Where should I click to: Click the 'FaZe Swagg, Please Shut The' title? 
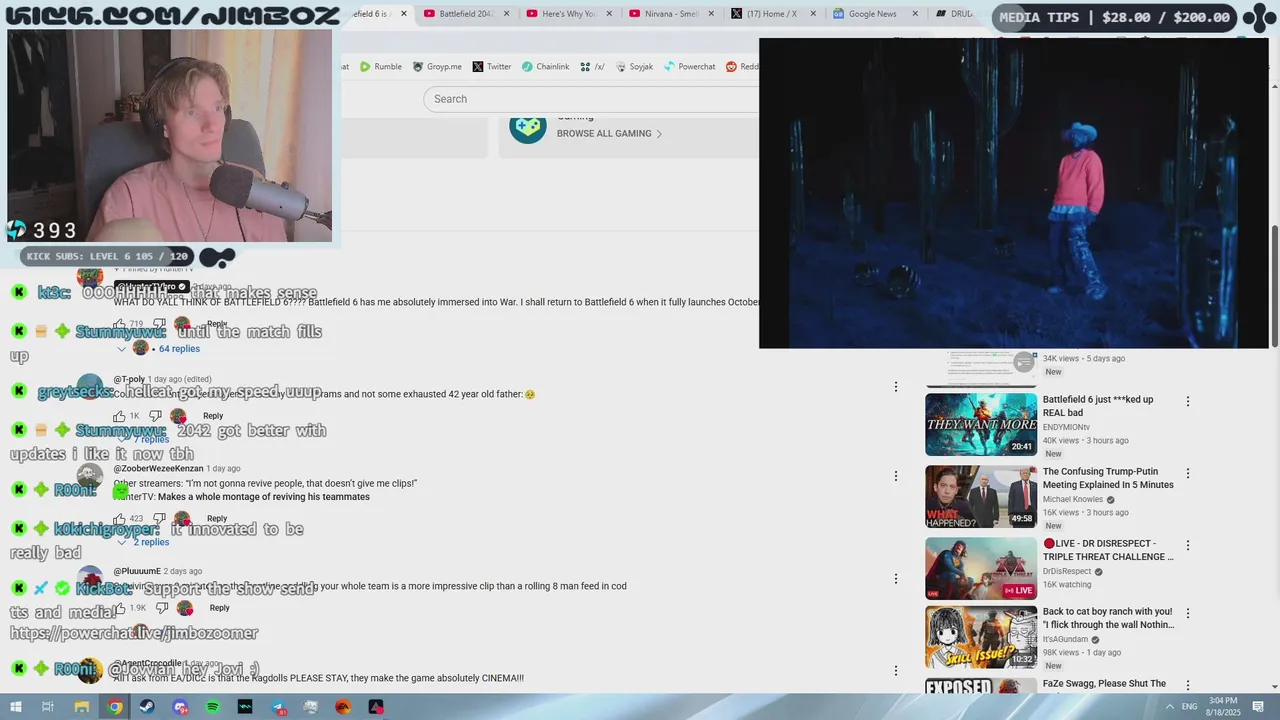click(1104, 684)
